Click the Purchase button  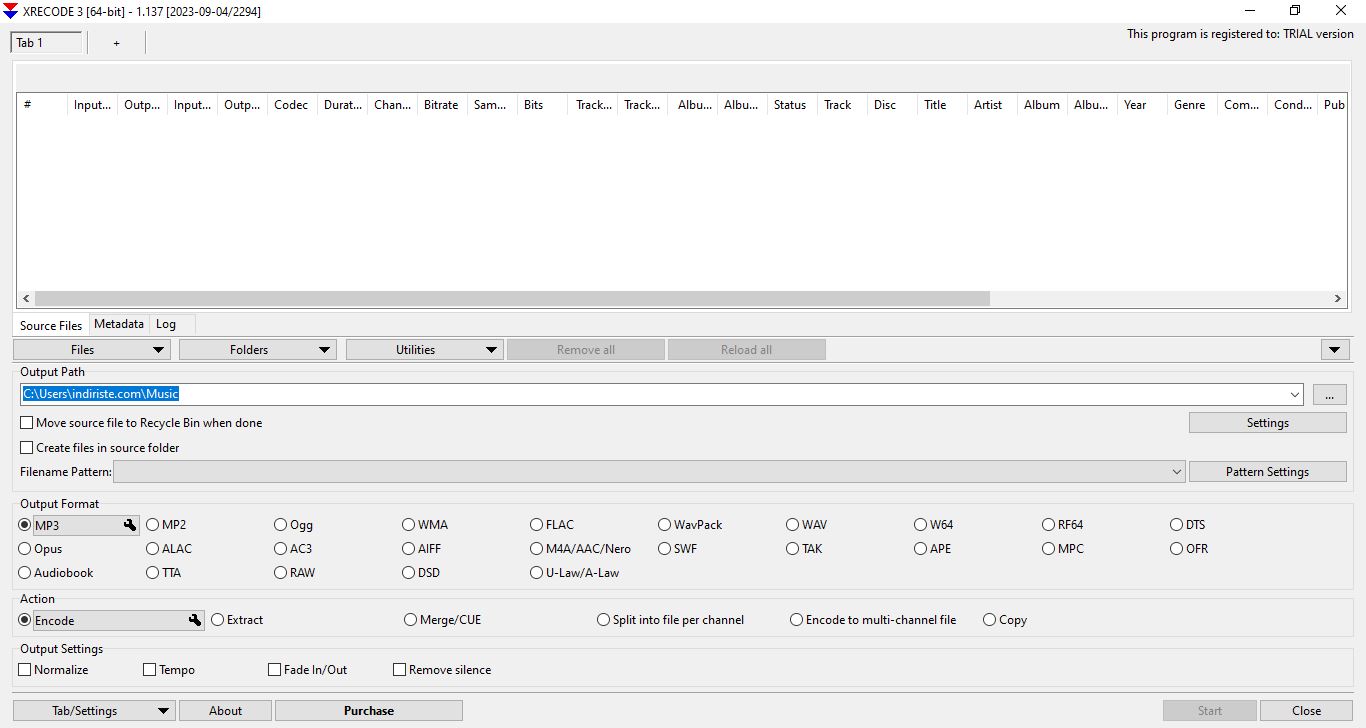pyautogui.click(x=369, y=711)
